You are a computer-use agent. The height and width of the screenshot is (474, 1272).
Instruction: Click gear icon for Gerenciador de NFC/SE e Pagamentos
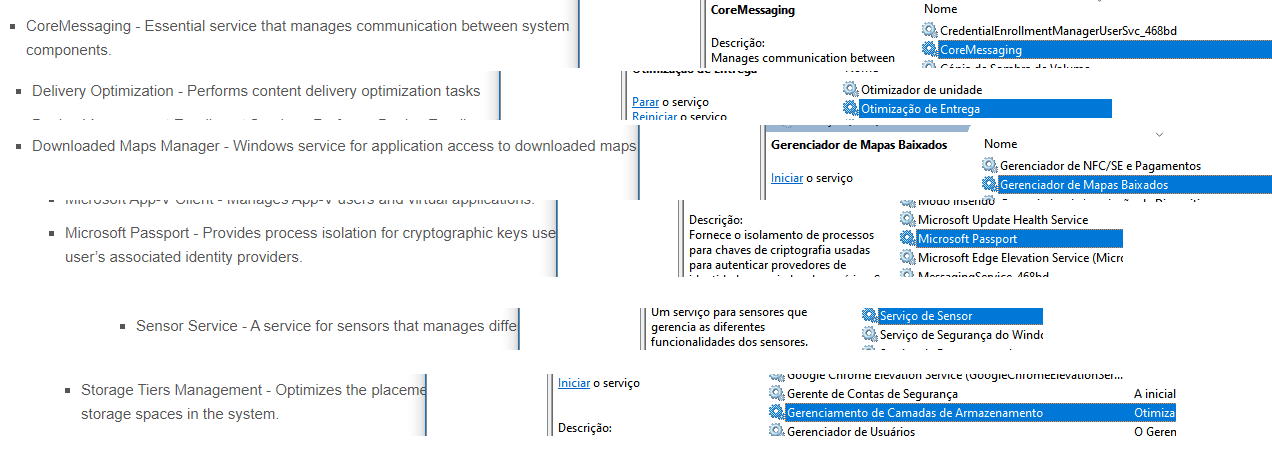[990, 165]
